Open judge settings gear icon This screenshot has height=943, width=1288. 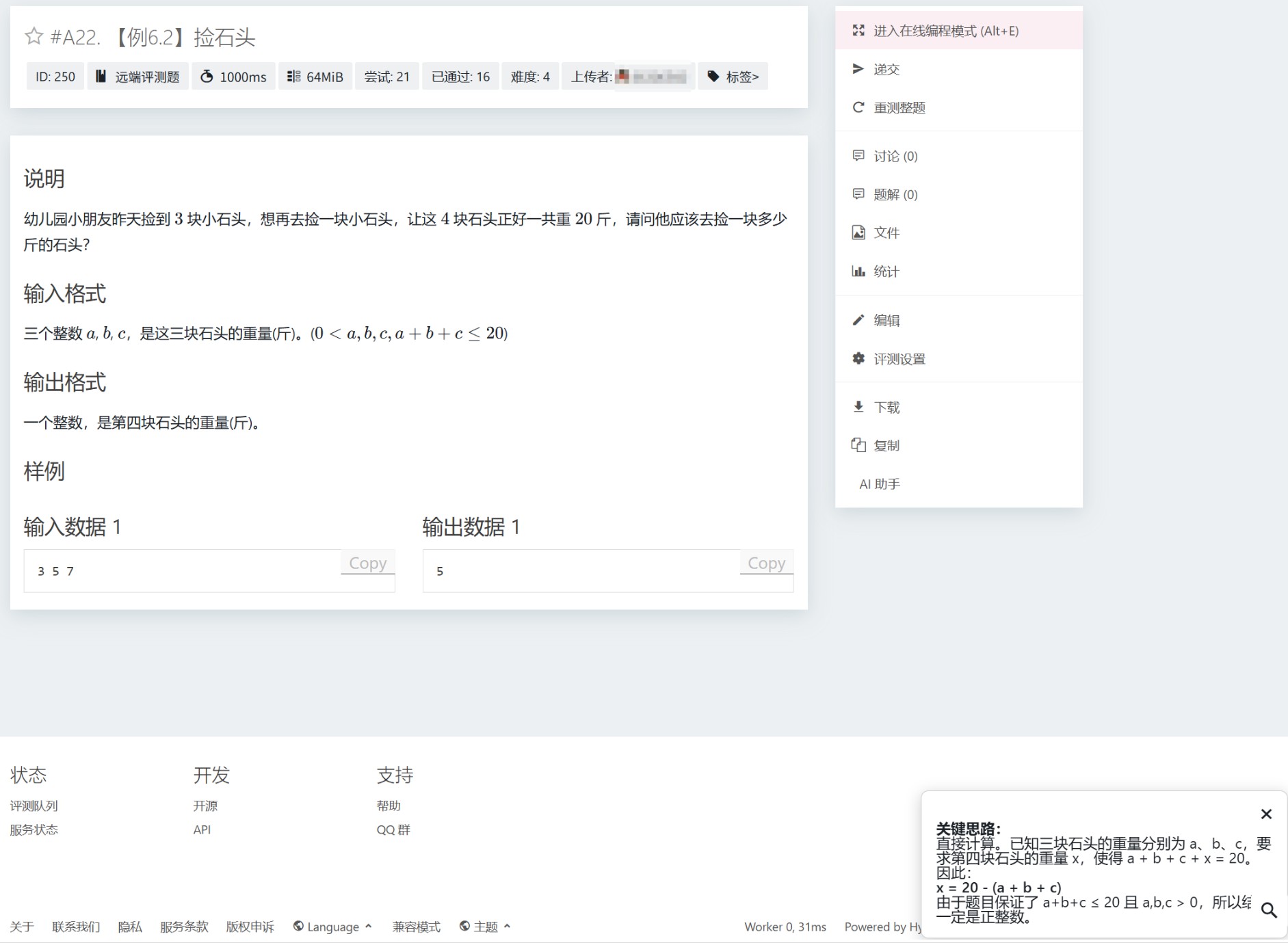(858, 358)
